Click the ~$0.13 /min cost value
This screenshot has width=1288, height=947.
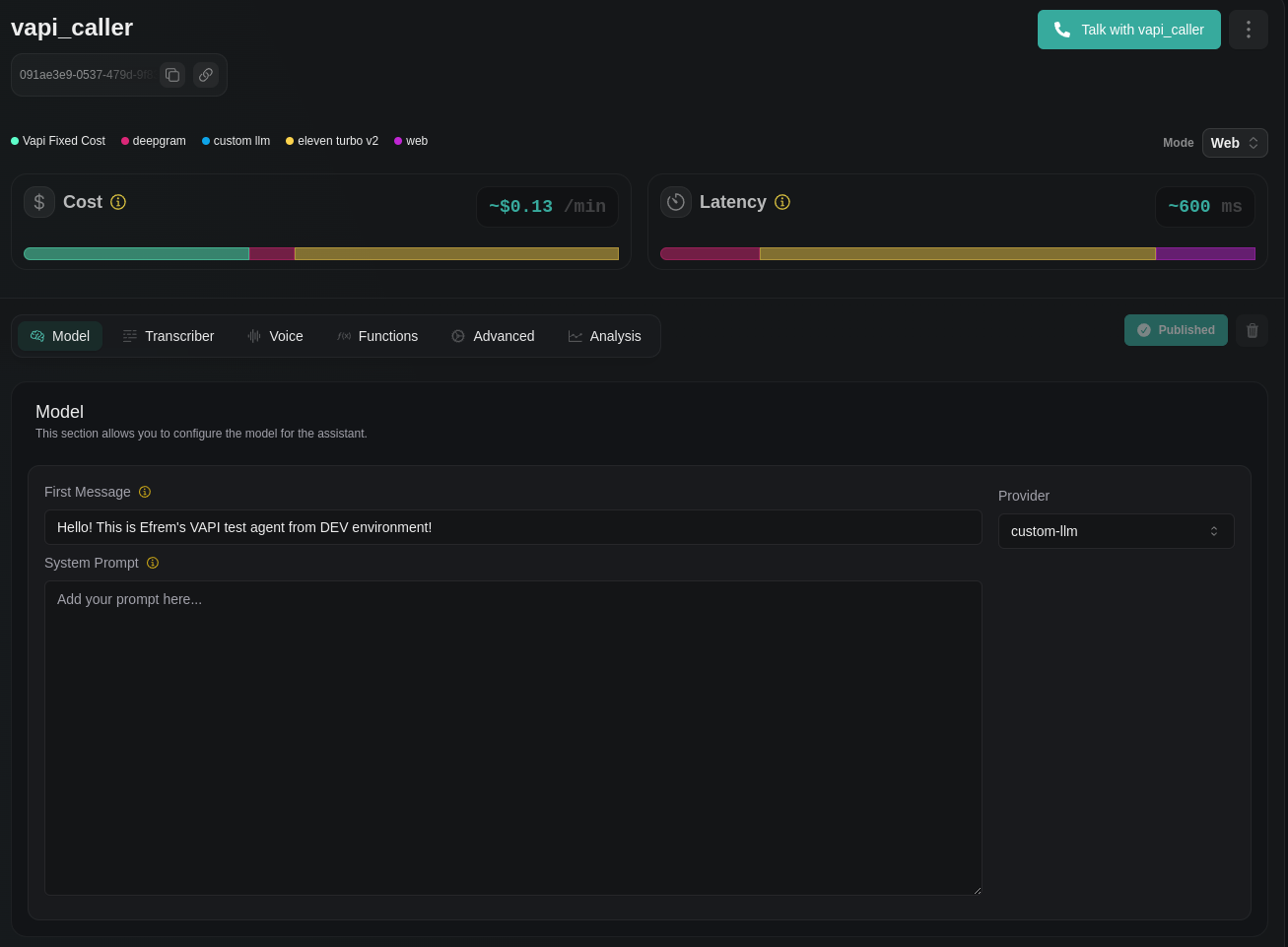(x=548, y=207)
